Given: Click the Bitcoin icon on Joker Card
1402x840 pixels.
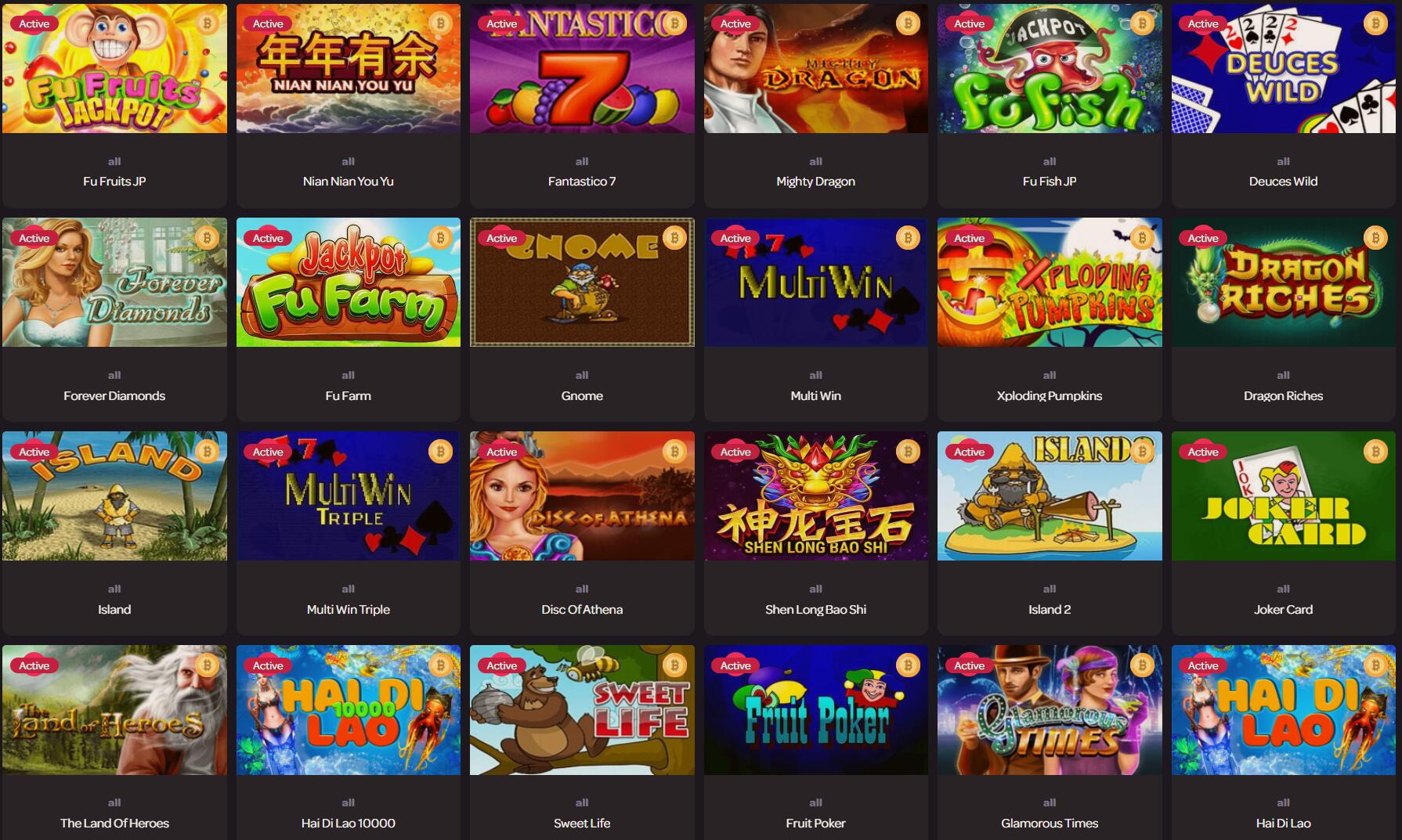Looking at the screenshot, I should click(1375, 452).
